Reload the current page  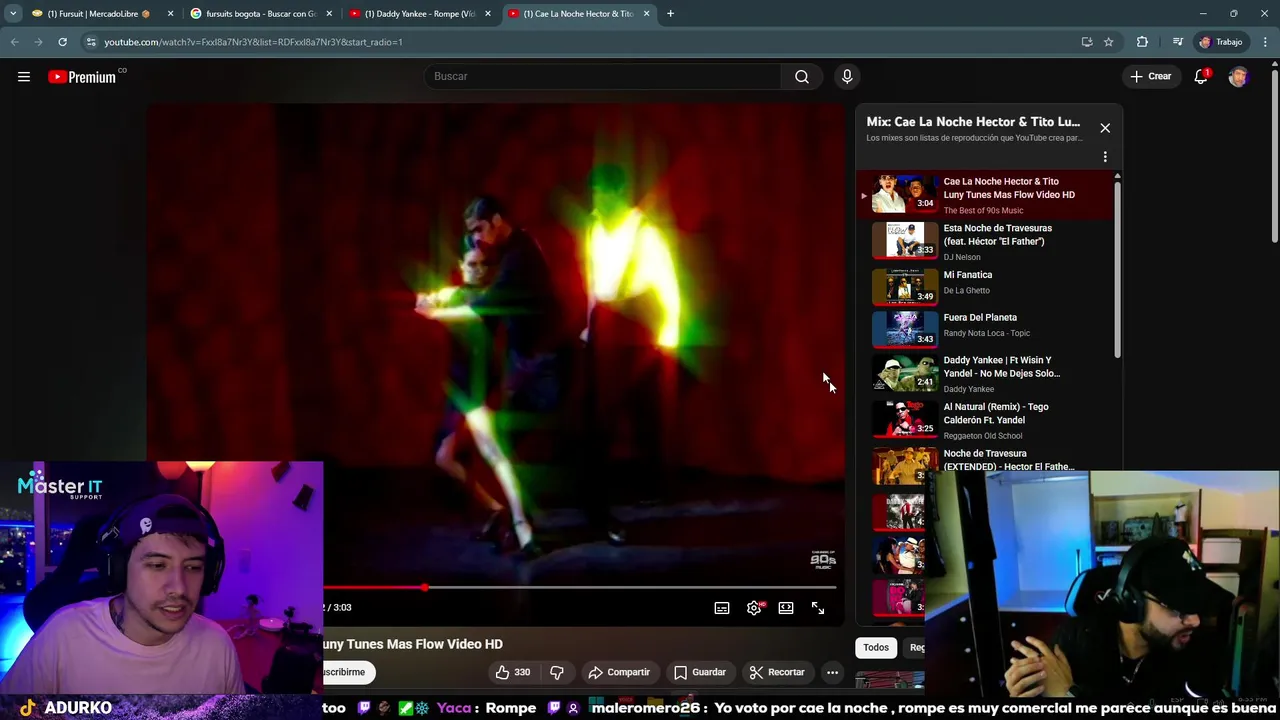62,42
